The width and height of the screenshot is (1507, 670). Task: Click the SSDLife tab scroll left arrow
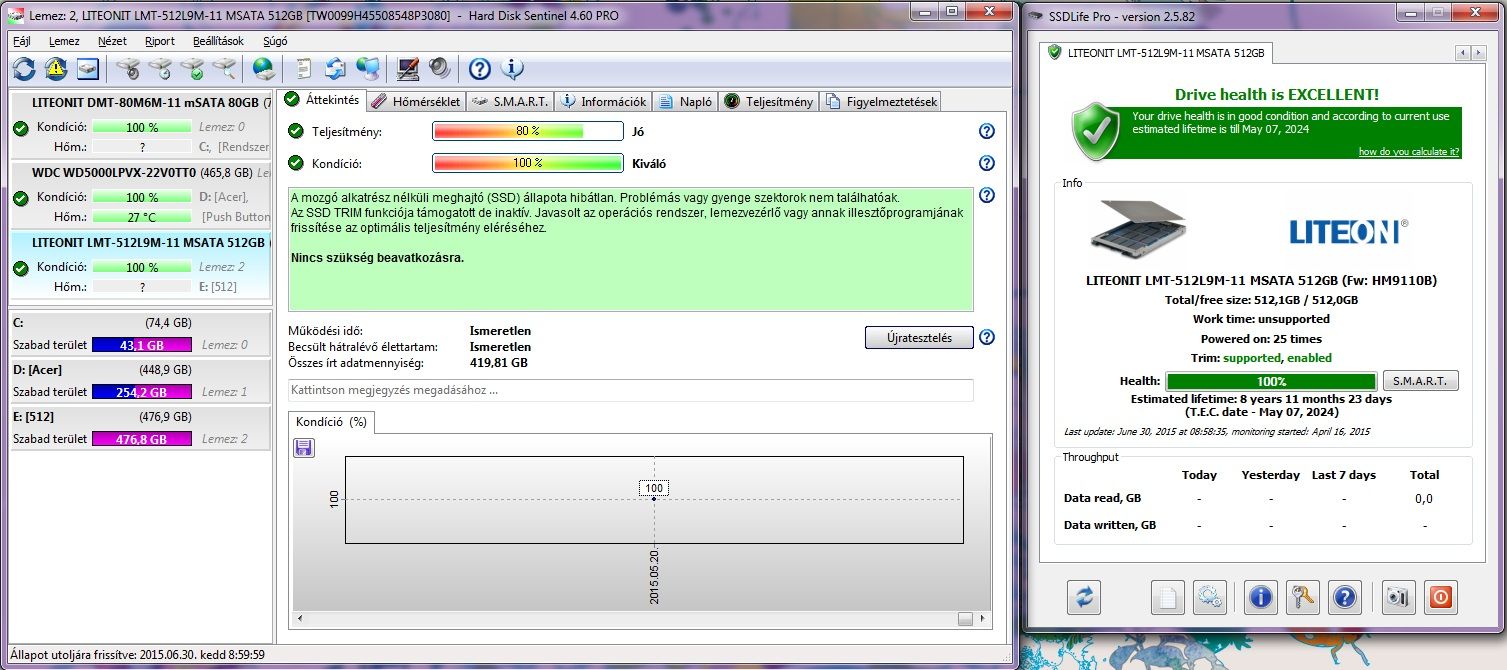click(x=1462, y=52)
